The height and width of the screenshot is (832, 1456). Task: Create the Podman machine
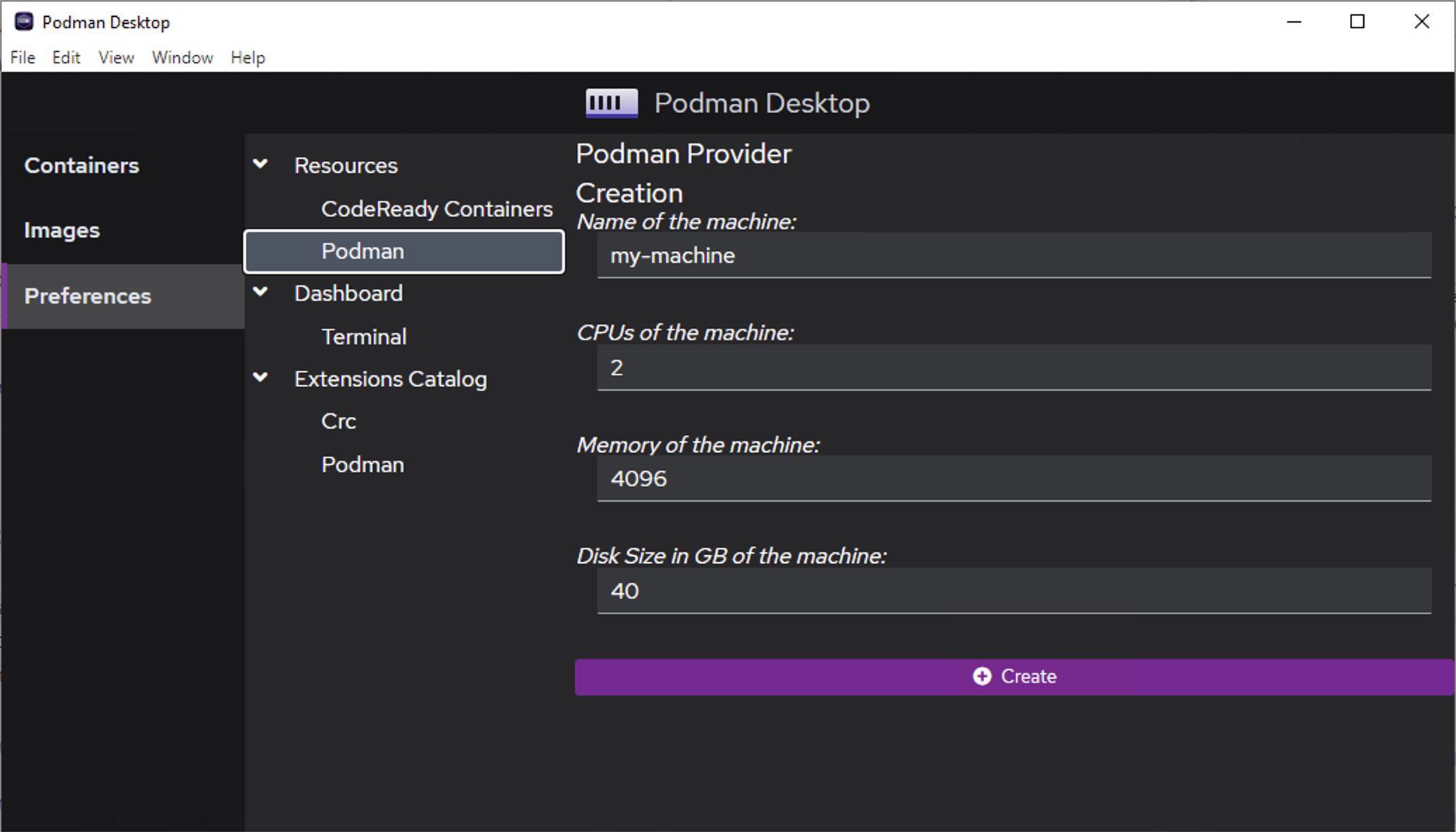tap(1014, 677)
